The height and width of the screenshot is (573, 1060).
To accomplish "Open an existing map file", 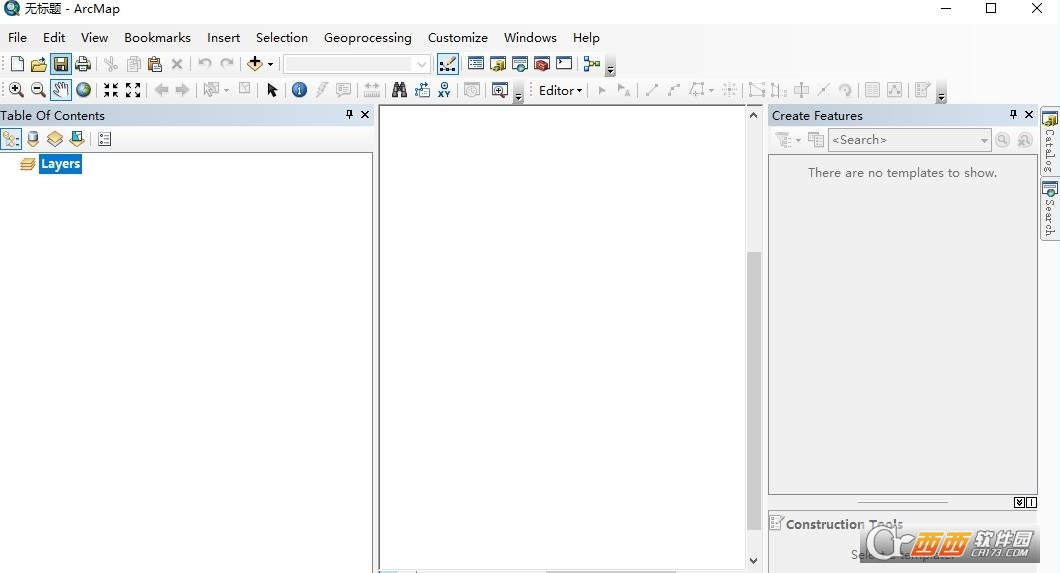I will [x=39, y=64].
